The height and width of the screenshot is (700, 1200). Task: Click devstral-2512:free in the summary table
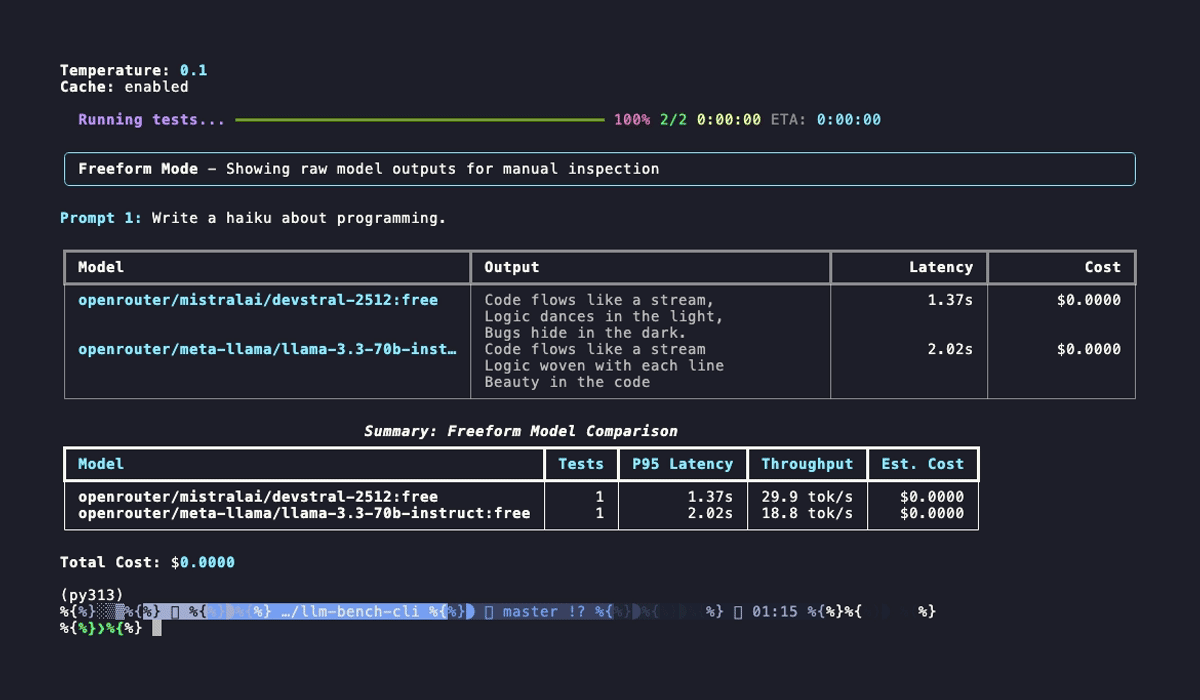click(x=258, y=496)
